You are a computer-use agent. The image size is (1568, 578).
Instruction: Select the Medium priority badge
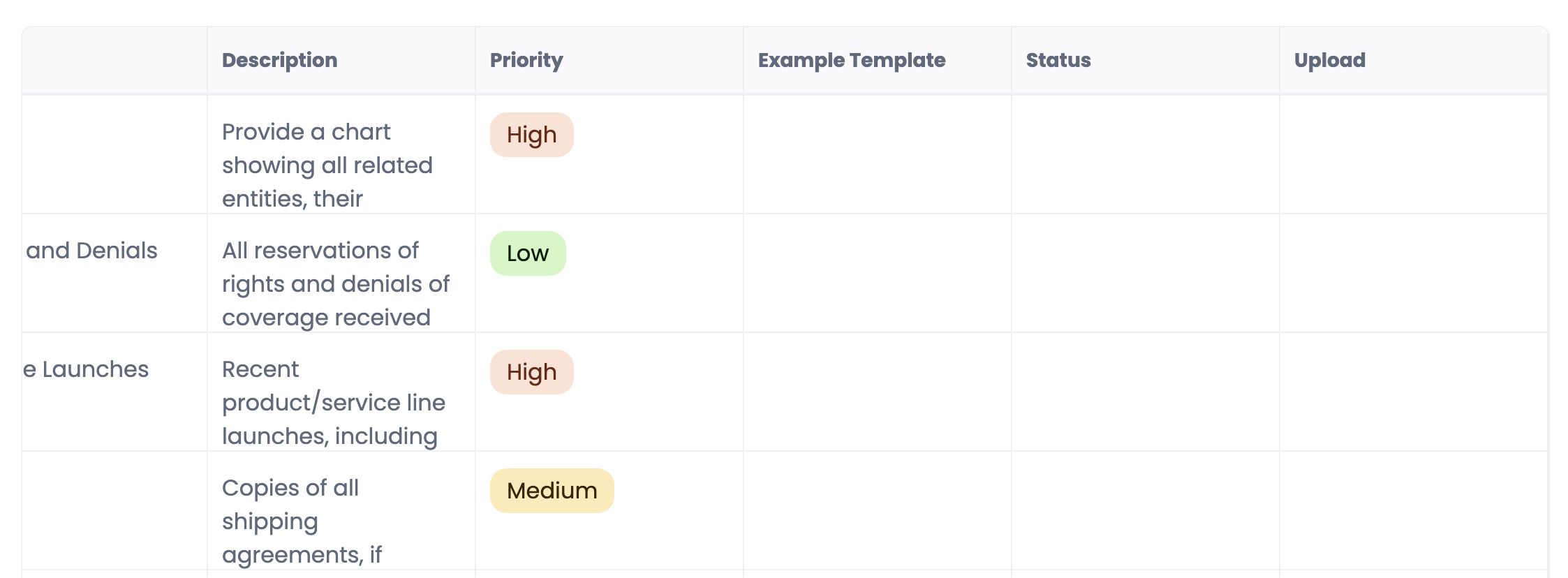[x=552, y=491]
